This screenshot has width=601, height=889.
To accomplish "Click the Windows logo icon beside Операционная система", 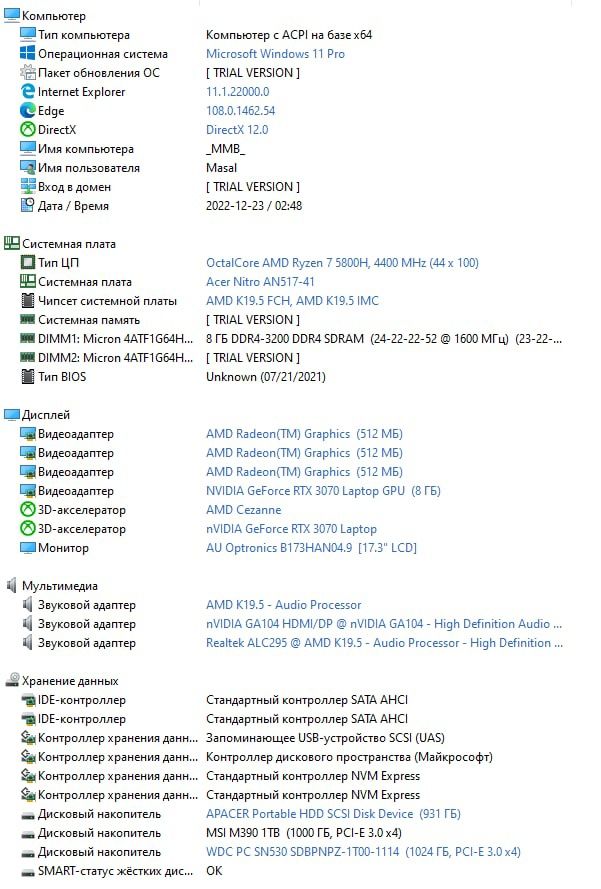I will tap(28, 53).
